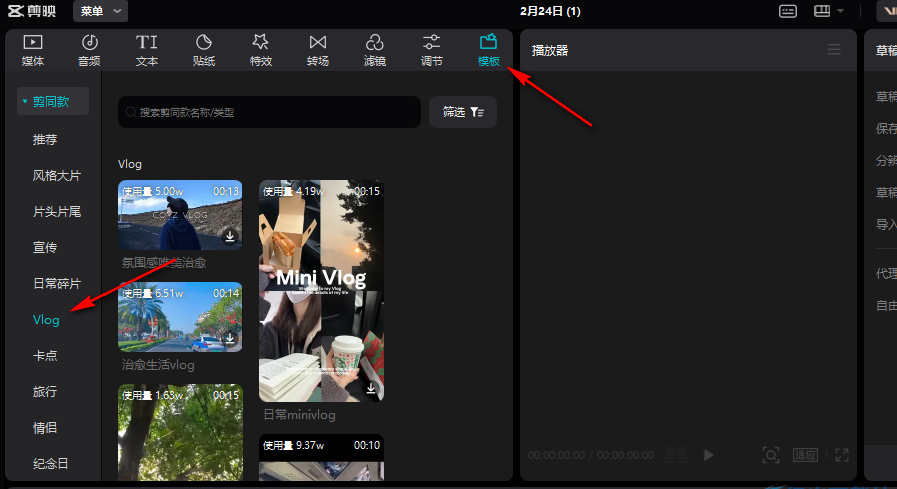Image resolution: width=897 pixels, height=489 pixels.
Task: Open the 贴纸 (Stickers) panel
Action: pyautogui.click(x=204, y=49)
